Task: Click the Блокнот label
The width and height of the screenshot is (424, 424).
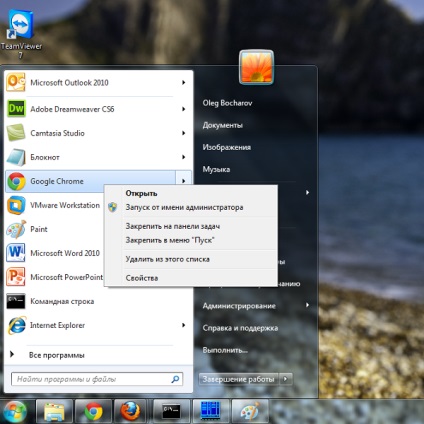Action: pyautogui.click(x=45, y=157)
